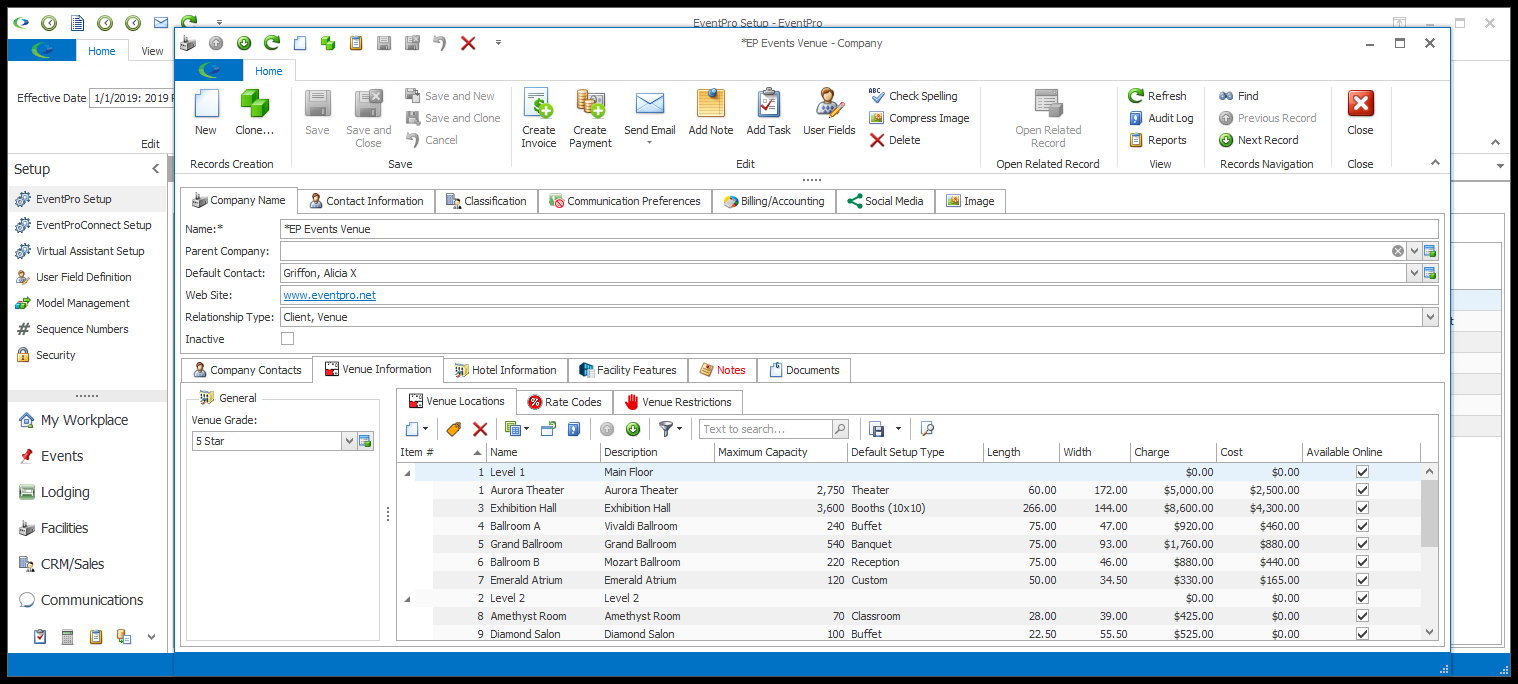Open Billing/Accounting tab

[774, 201]
